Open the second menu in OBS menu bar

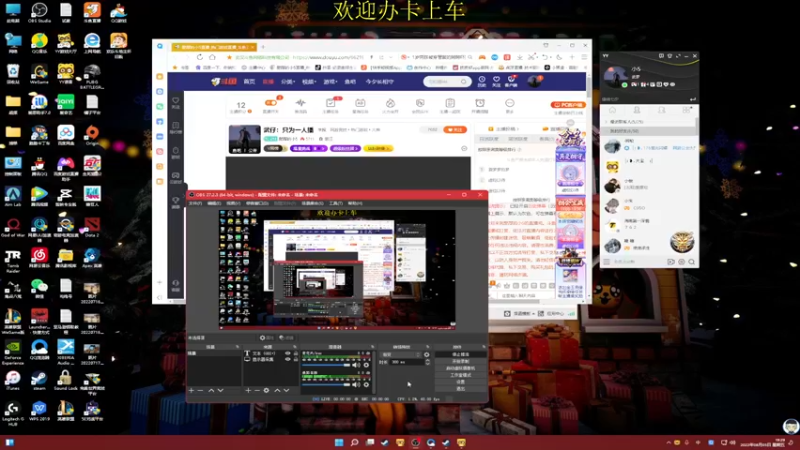click(214, 203)
